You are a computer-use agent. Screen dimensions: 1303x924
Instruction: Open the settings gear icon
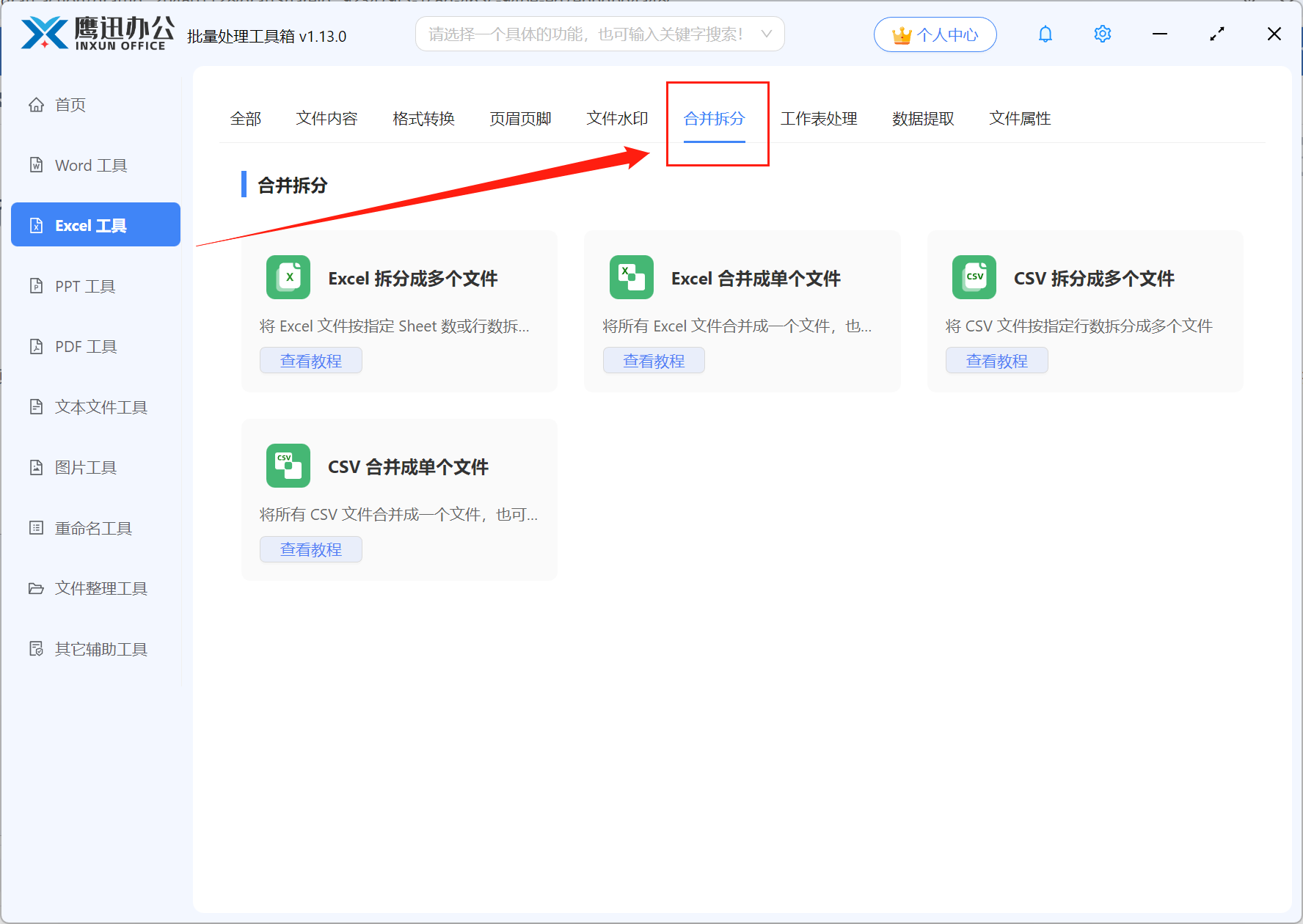tap(1102, 34)
